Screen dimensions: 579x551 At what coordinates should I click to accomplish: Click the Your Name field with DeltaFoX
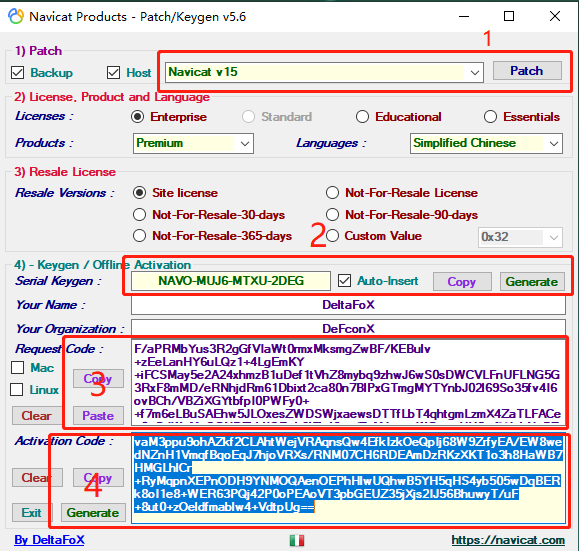coord(348,305)
